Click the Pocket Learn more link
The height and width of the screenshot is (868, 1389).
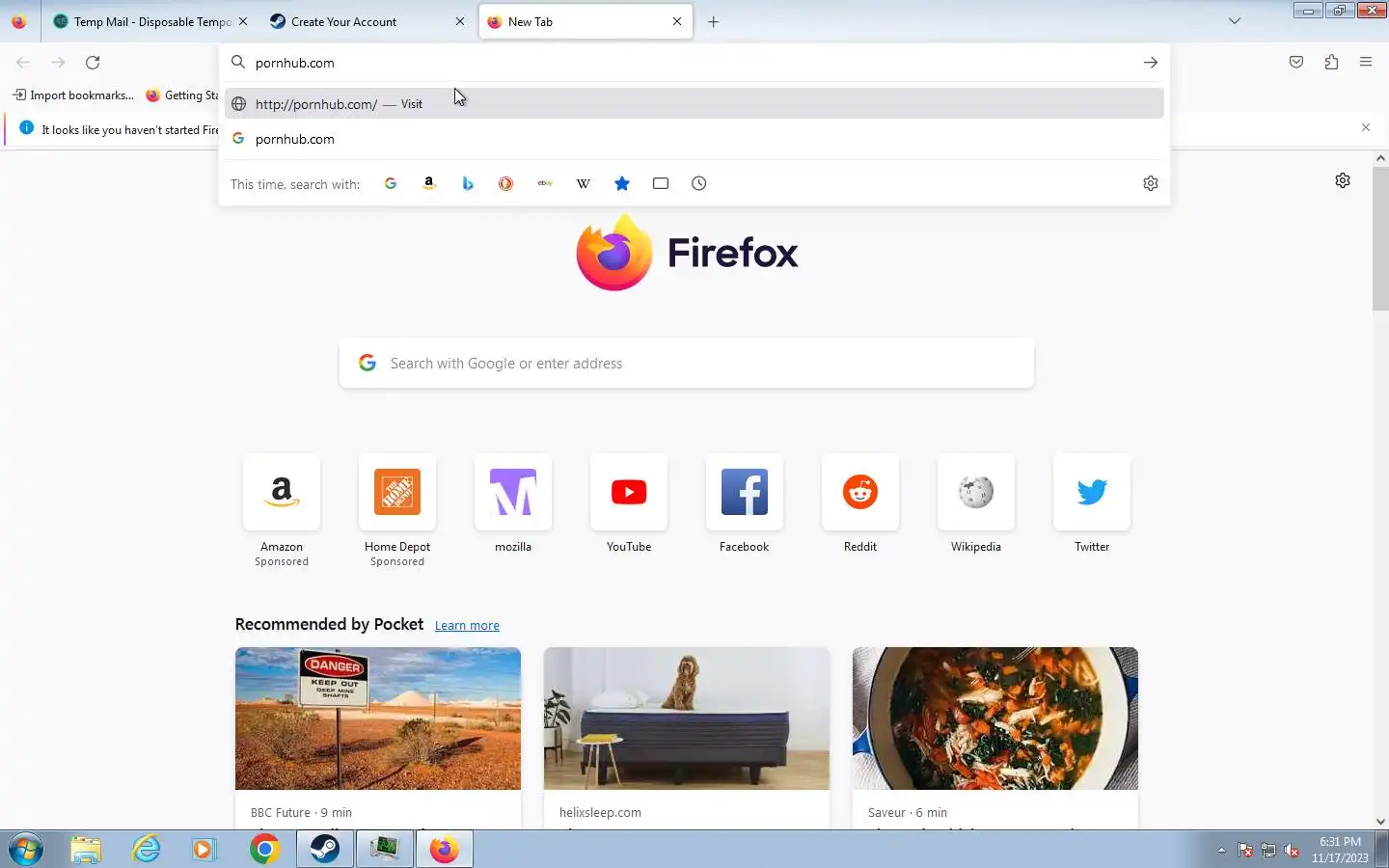[x=467, y=626]
